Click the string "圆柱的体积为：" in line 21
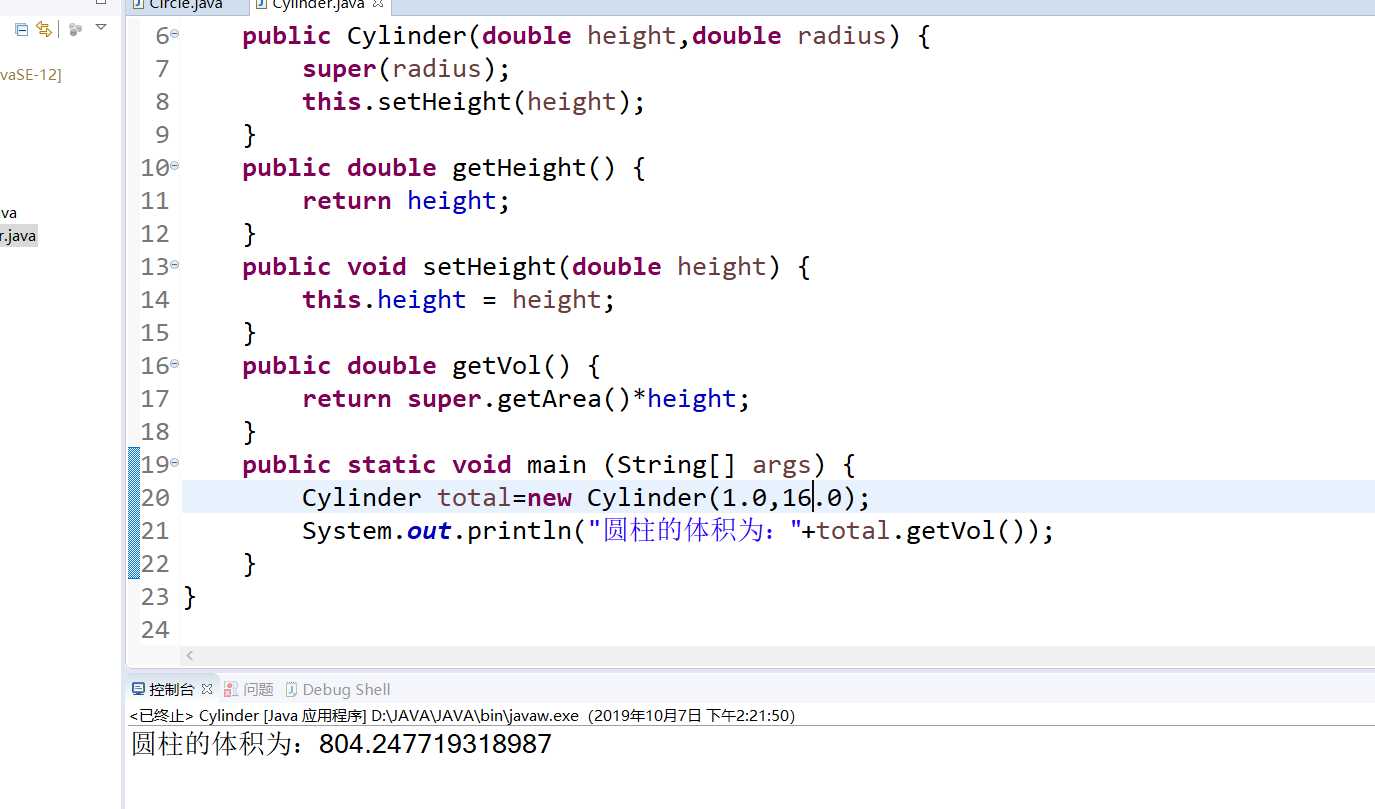 (x=694, y=531)
